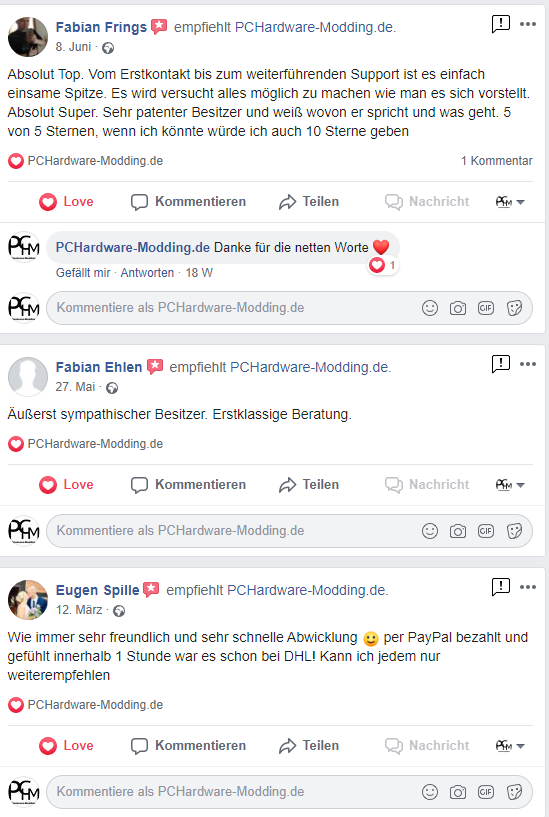
Task: Expand page identity dropdown on Fabian Ehlen post
Action: pos(510,485)
